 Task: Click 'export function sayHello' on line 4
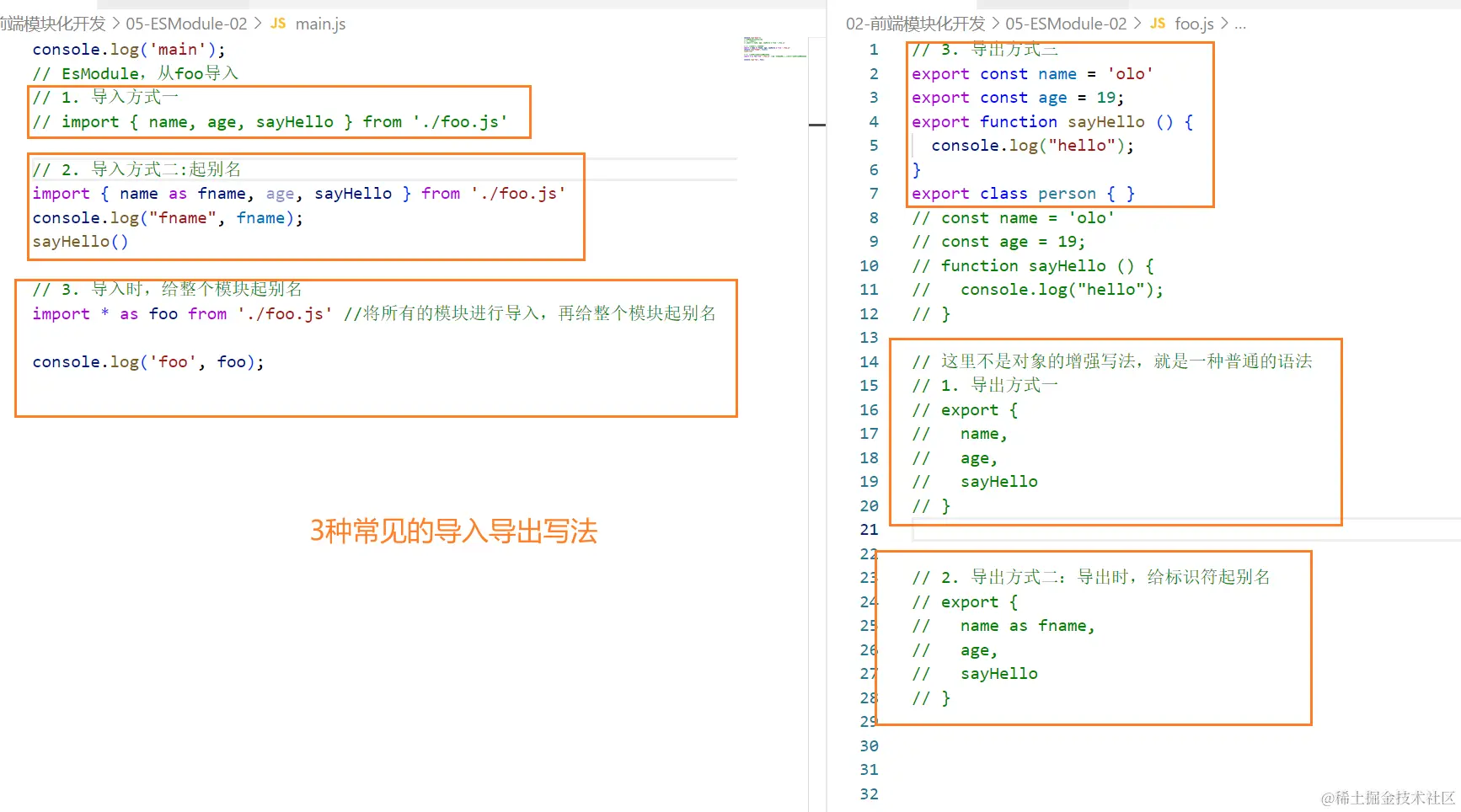click(x=1052, y=121)
